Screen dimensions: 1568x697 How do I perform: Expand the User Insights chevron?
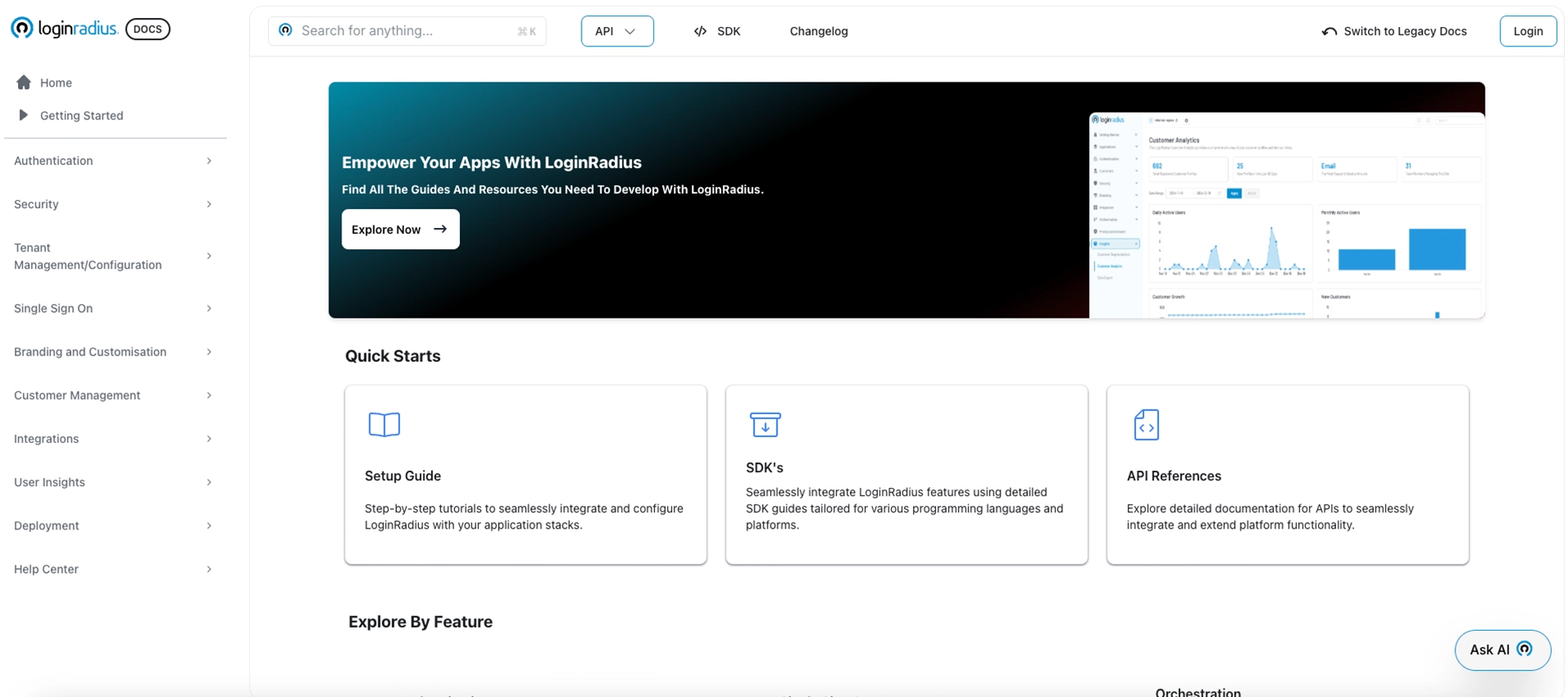pos(209,482)
